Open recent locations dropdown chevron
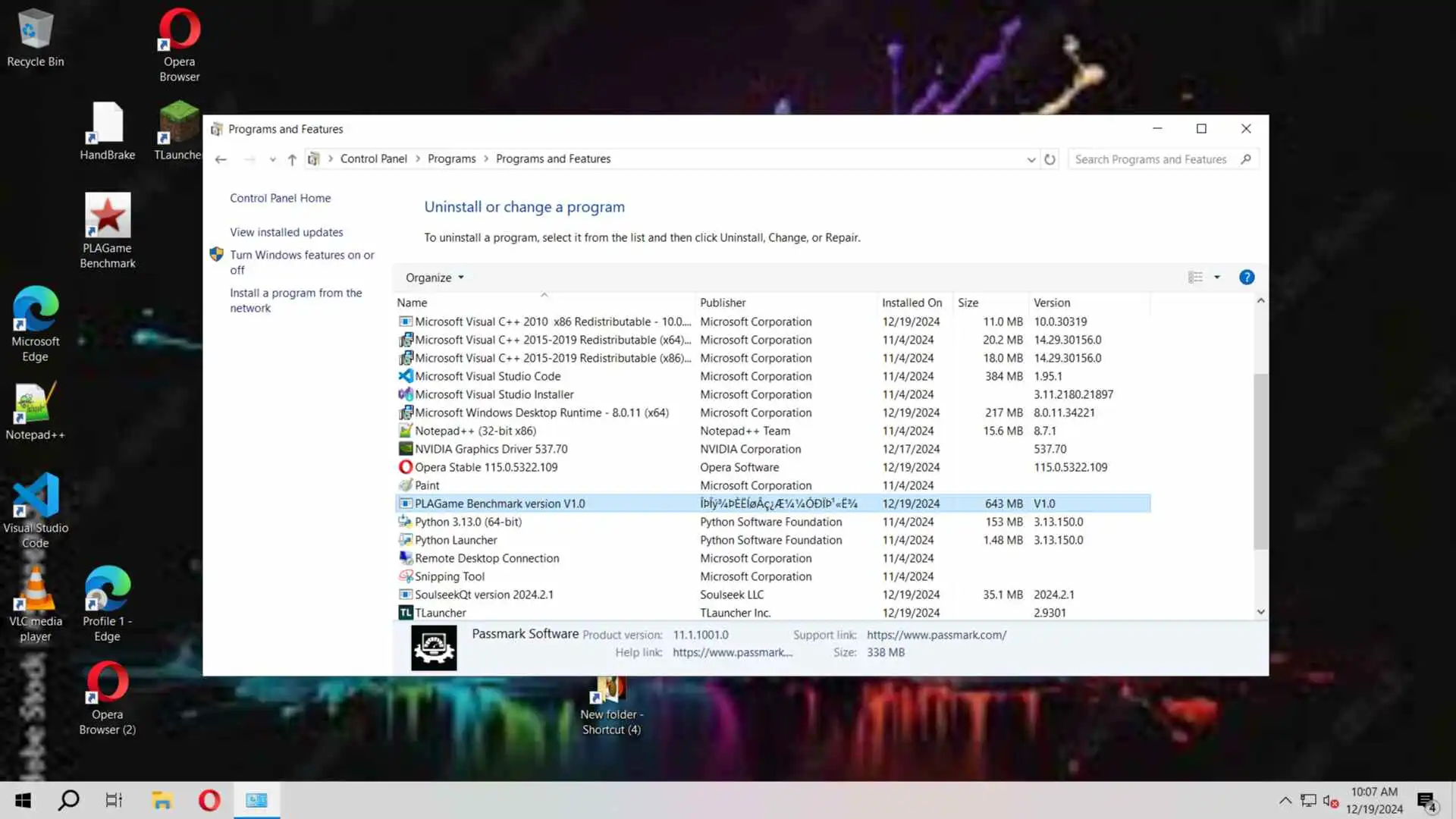 pyautogui.click(x=272, y=159)
